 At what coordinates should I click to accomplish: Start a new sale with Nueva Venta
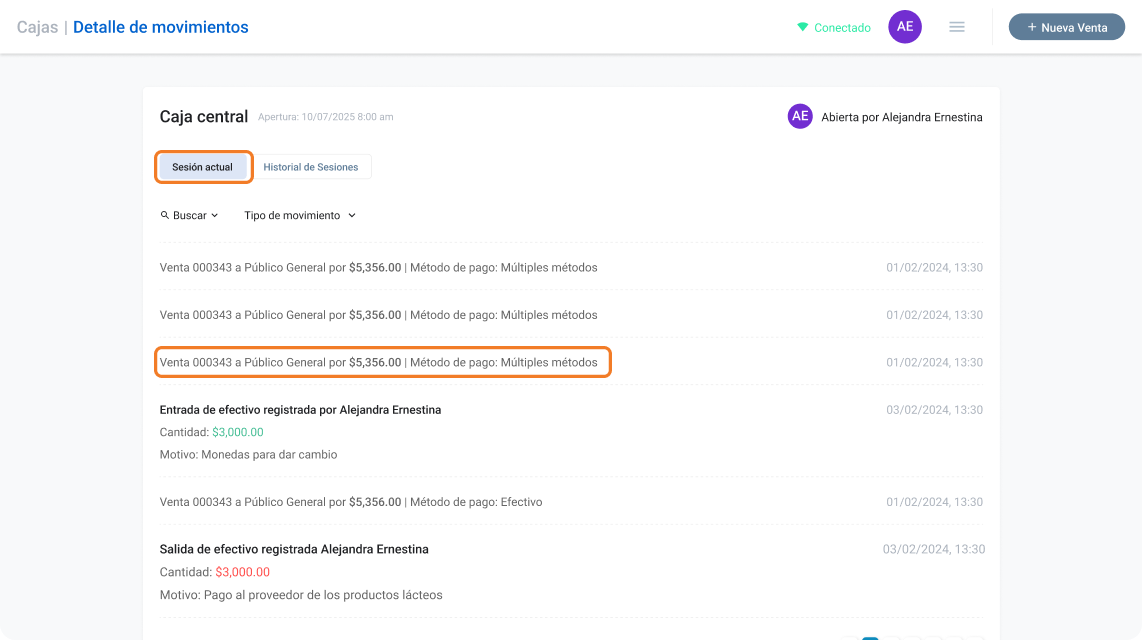tap(1066, 27)
